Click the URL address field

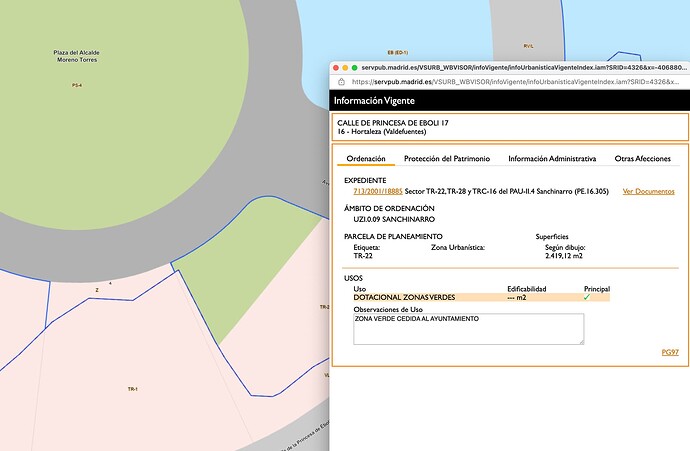click(515, 82)
